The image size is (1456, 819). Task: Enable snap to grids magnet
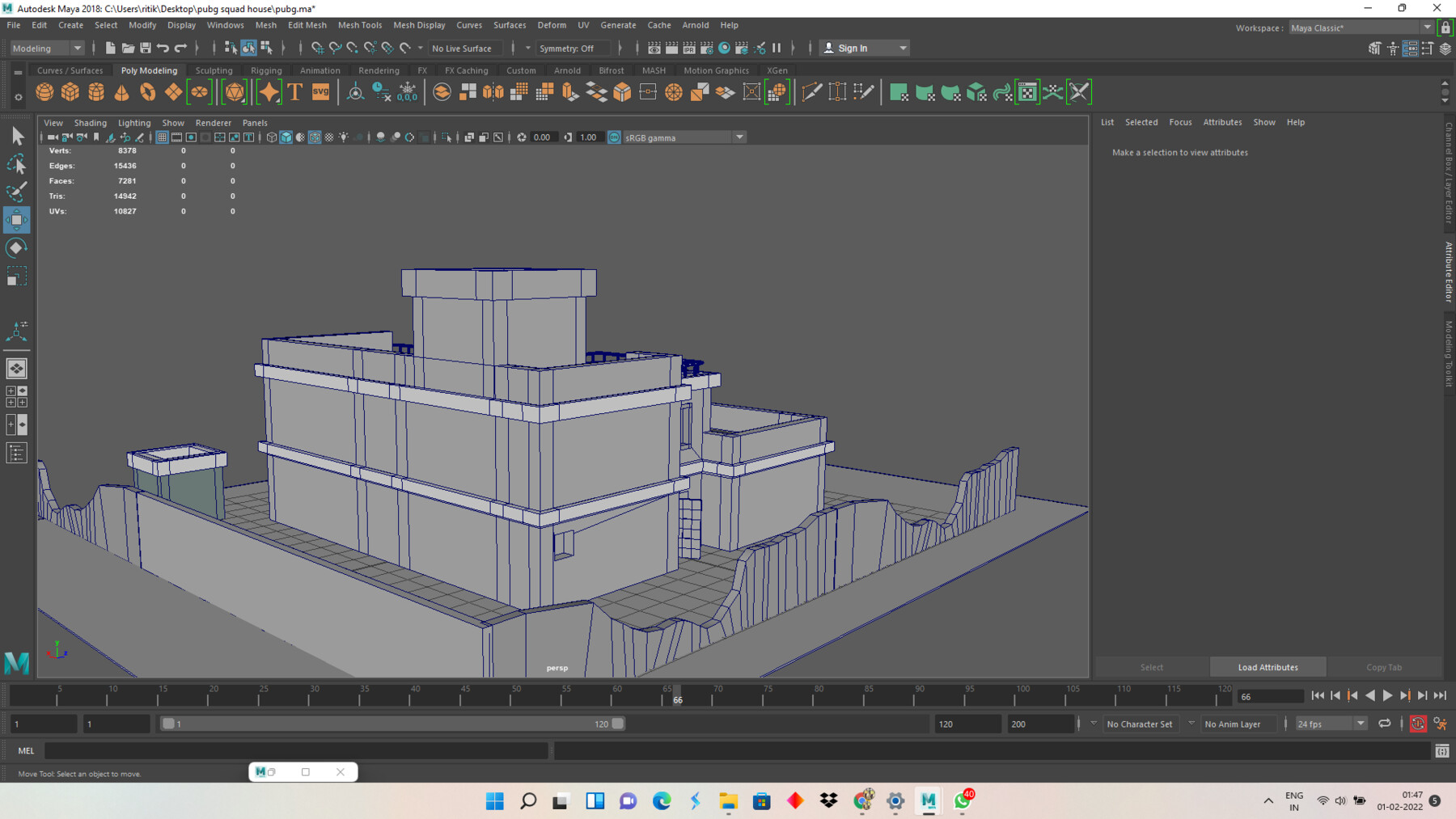tap(318, 48)
